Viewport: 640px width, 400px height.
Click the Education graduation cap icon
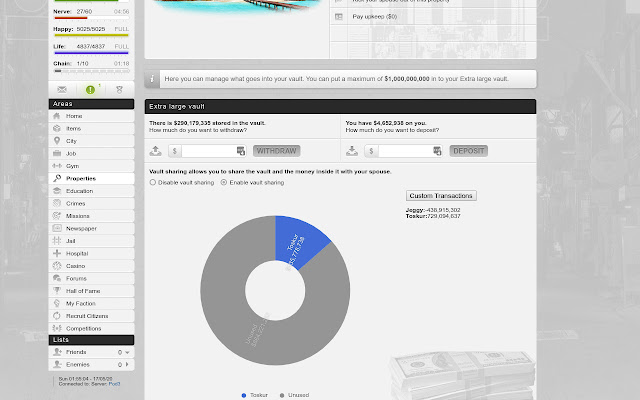click(57, 191)
